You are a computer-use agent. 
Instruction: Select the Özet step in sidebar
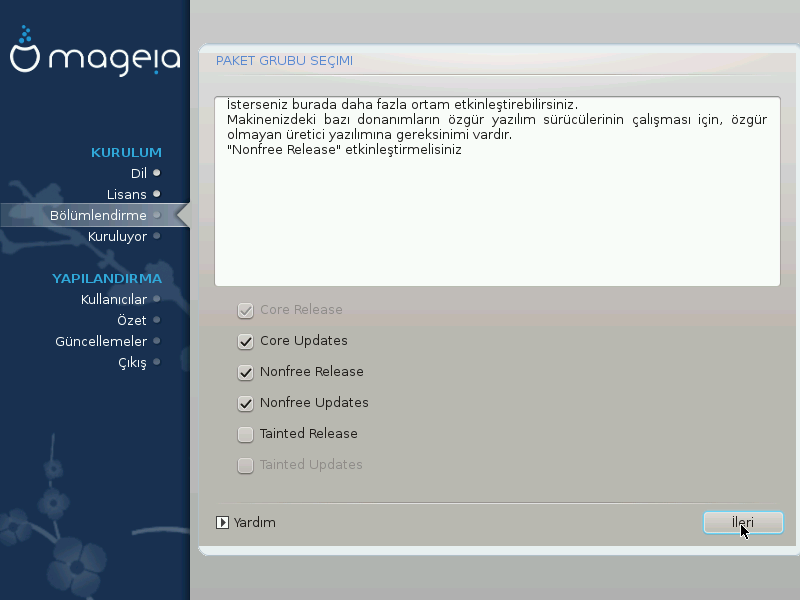point(132,320)
